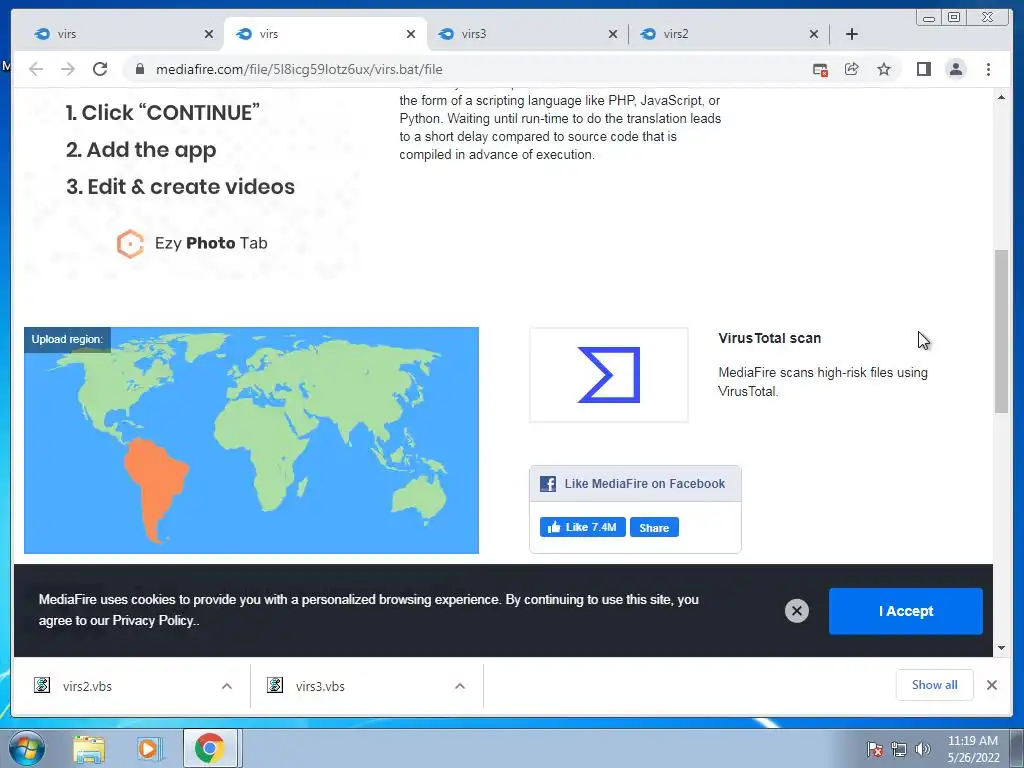Toggle the Chrome side panel icon
1024x768 pixels.
[x=923, y=69]
